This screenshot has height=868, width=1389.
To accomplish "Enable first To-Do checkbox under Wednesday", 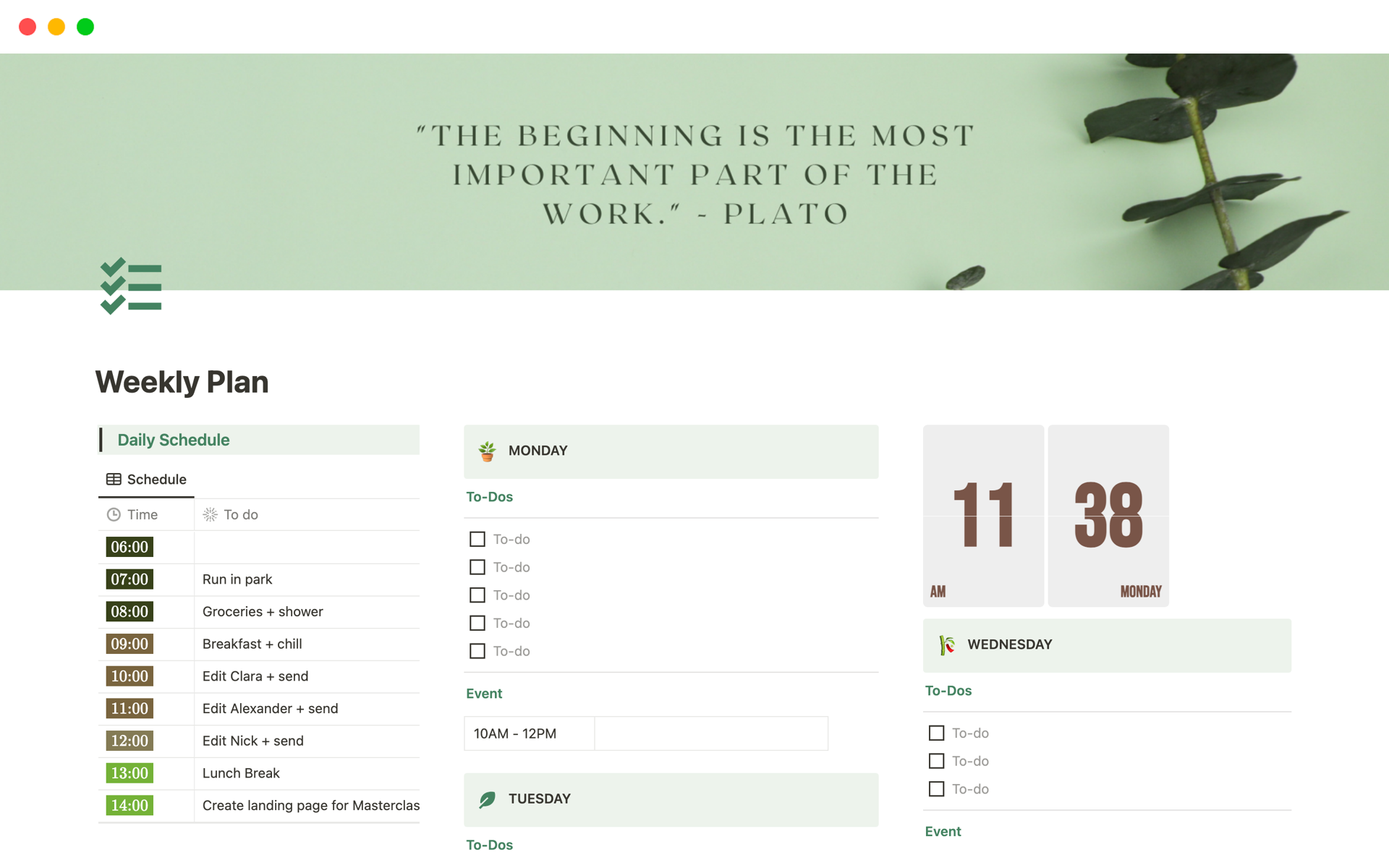I will (x=936, y=733).
